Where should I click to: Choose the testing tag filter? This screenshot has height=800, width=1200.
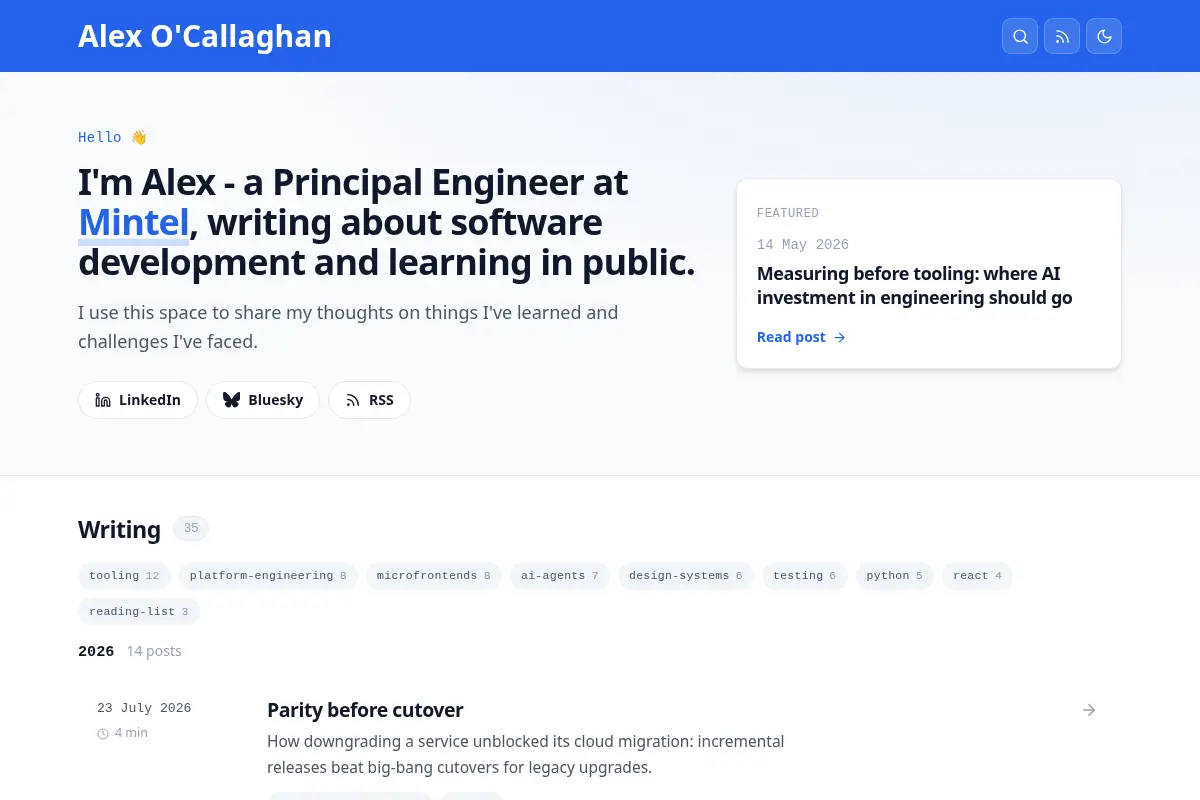click(x=804, y=576)
